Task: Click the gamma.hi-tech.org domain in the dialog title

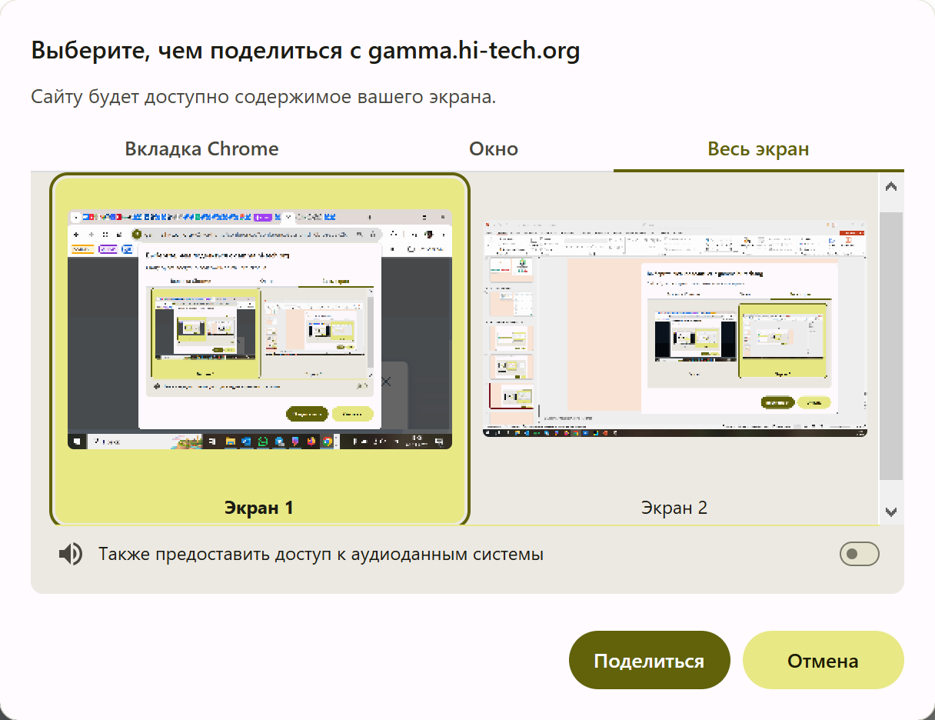Action: pyautogui.click(x=474, y=51)
